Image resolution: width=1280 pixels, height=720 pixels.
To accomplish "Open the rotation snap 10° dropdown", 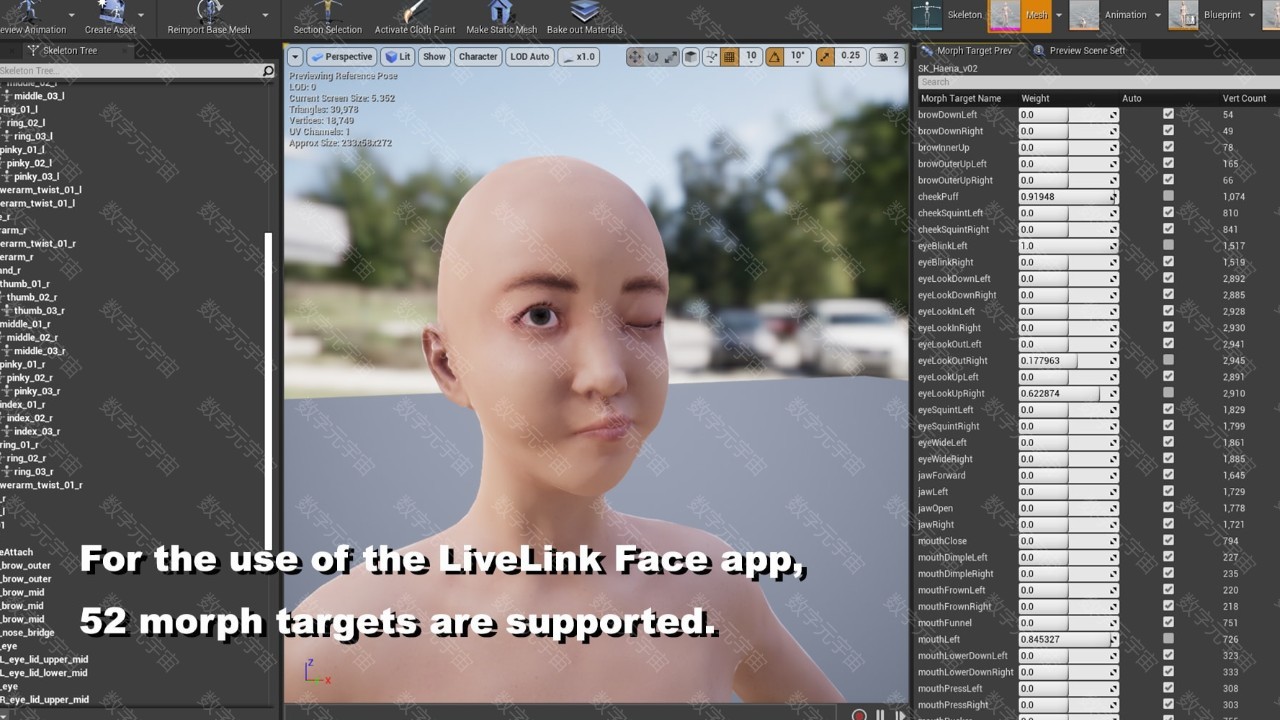I will coord(797,57).
